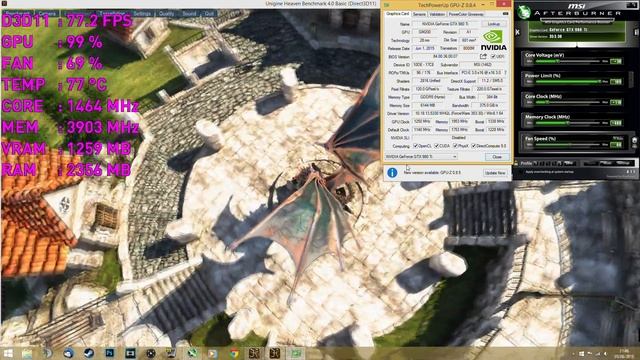The image size is (640, 360).
Task: Toggle the DirectCompute 5.0 checkbox in GPU-Z
Action: coord(473,146)
